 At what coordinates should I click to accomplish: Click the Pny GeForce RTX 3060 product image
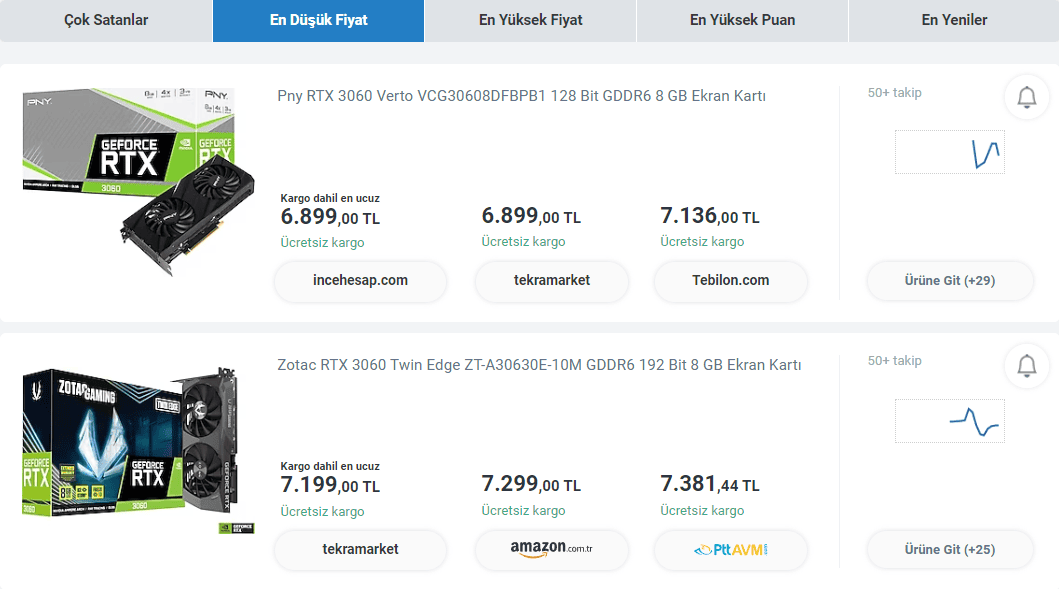tap(128, 178)
